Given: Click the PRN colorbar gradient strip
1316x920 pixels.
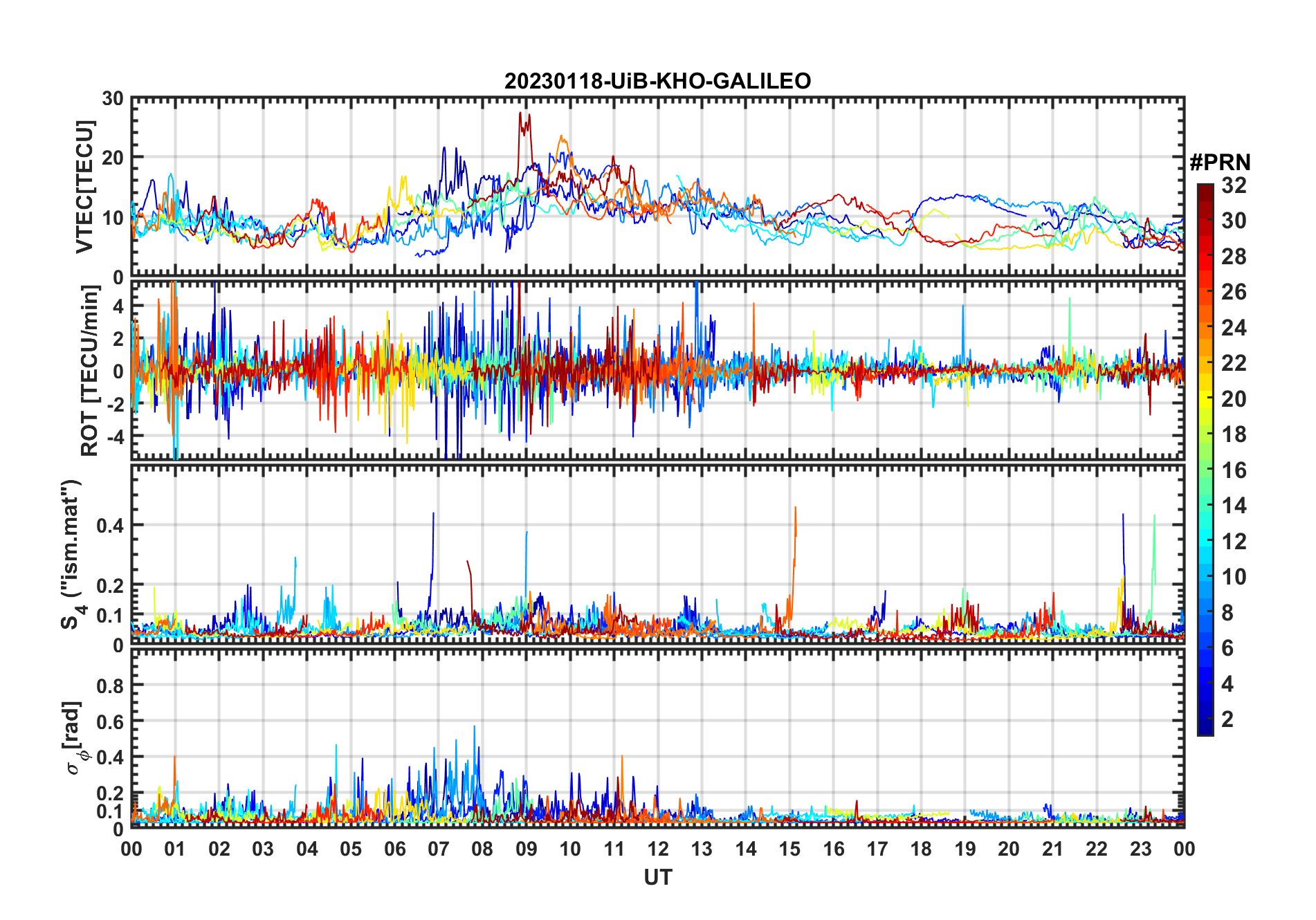Looking at the screenshot, I should pyautogui.click(x=1205, y=459).
